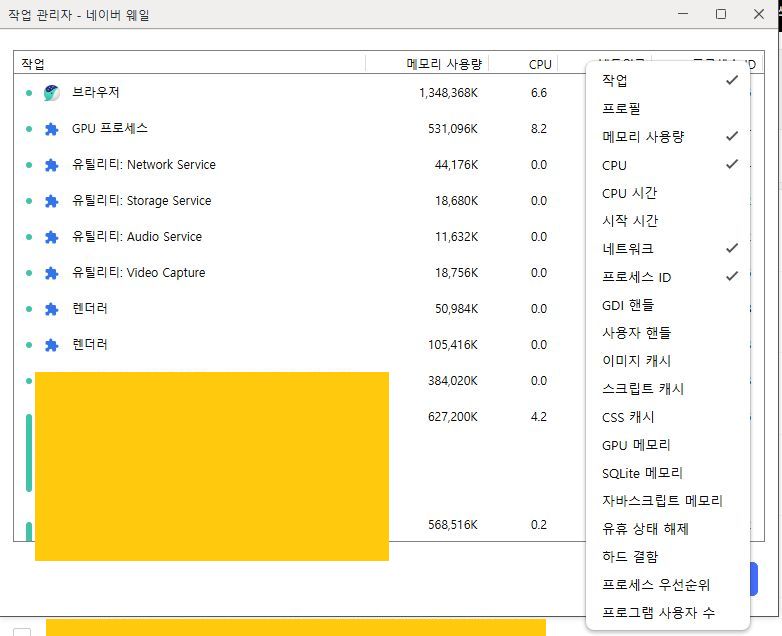This screenshot has width=782, height=636.
Task: Enable the 유휴 상태 해제 column
Action: (x=668, y=528)
